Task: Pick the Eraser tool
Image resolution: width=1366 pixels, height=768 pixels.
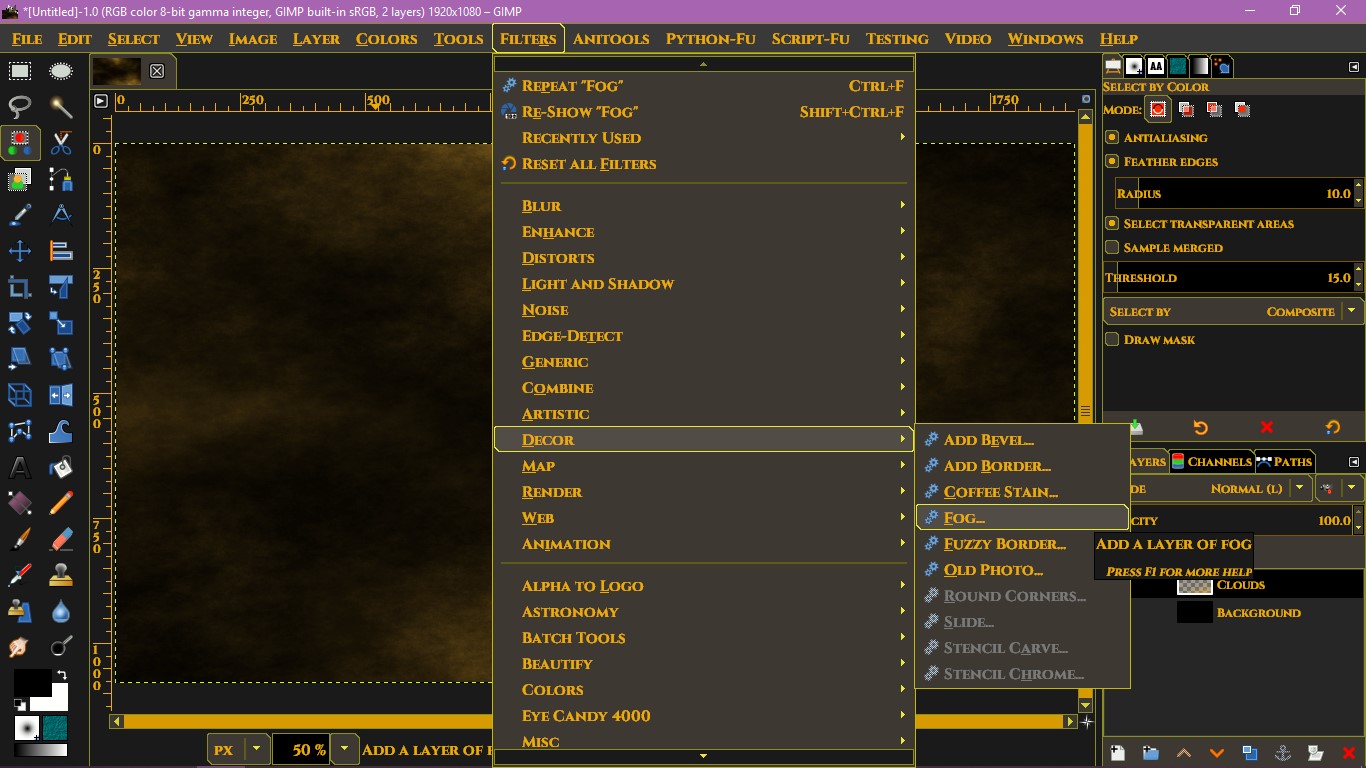Action: 61,539
